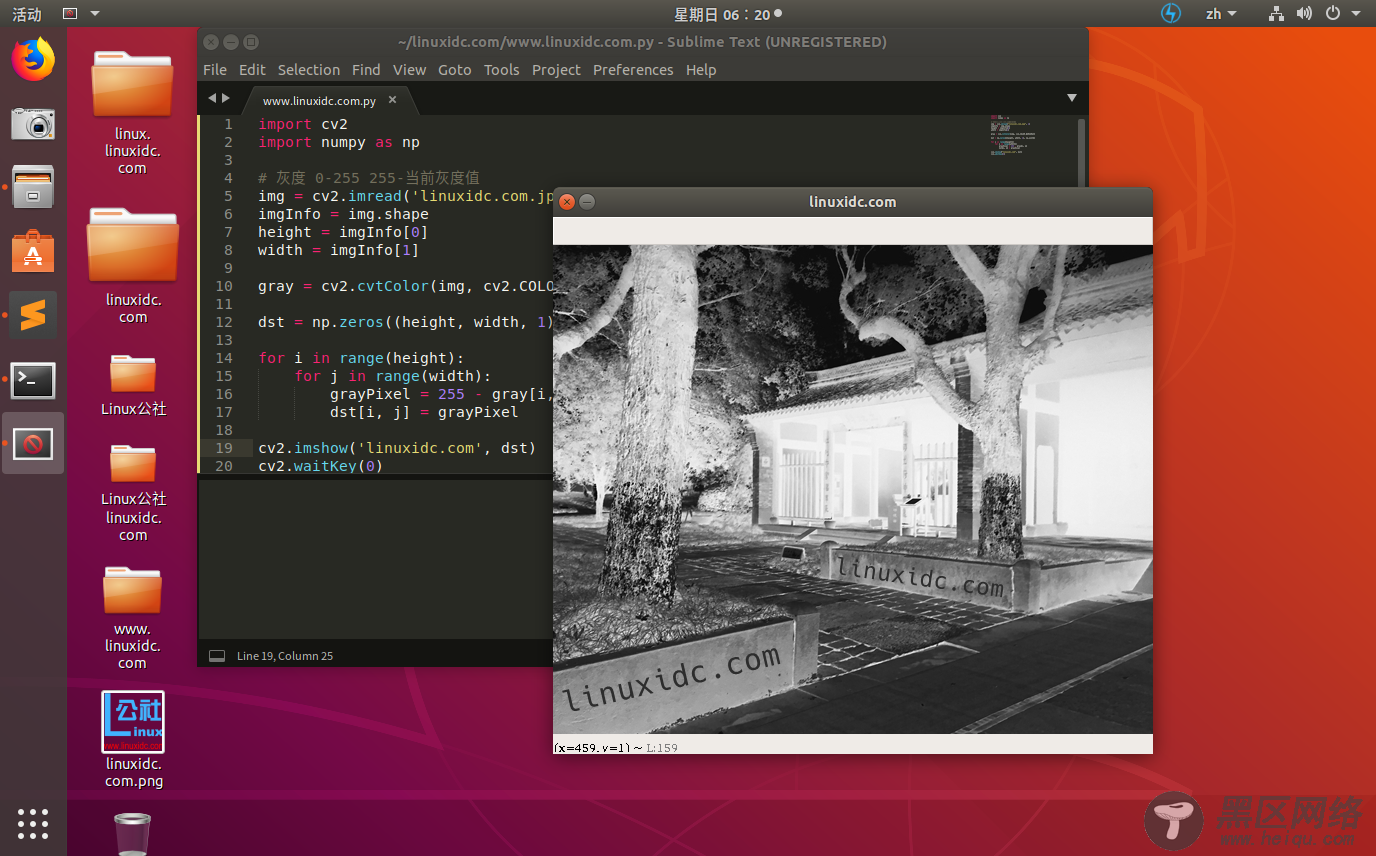Click the 'import numpy as np' line
Viewport: 1376px width, 856px height.
click(339, 142)
